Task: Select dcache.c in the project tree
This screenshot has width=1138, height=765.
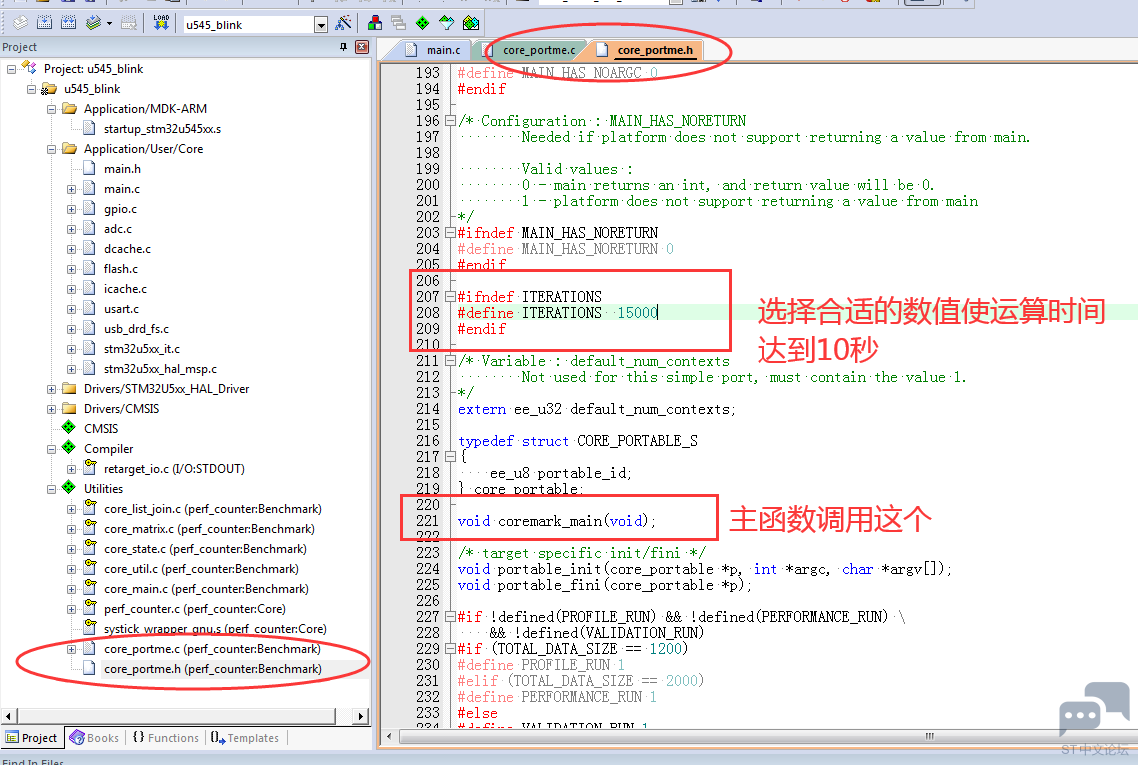Action: tap(127, 249)
